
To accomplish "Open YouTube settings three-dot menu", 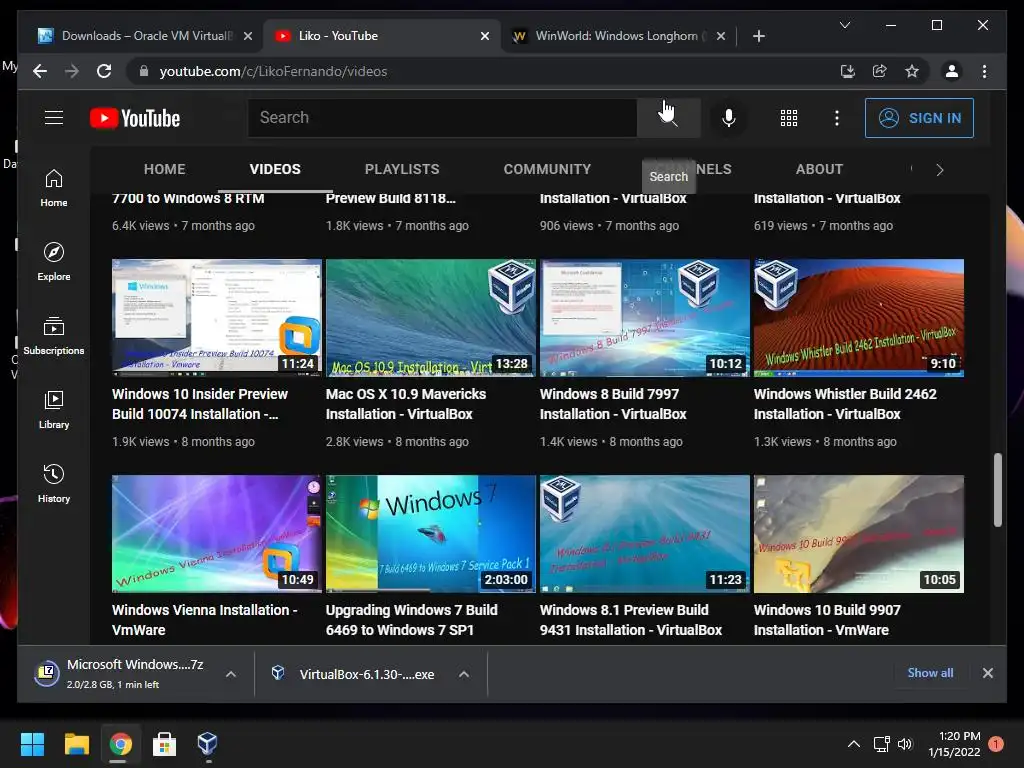I will tap(837, 118).
